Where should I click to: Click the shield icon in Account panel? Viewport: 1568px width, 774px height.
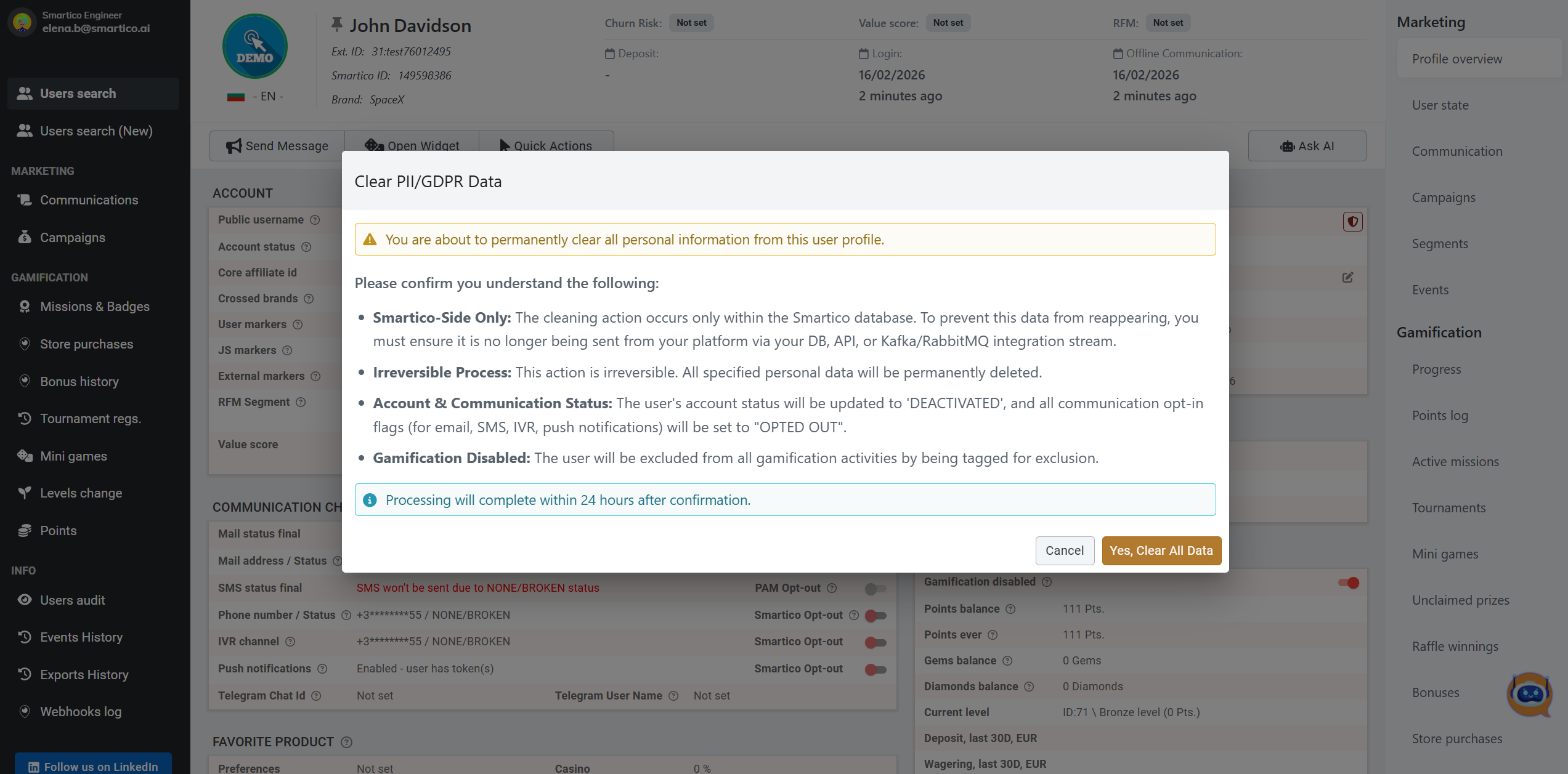point(1352,222)
